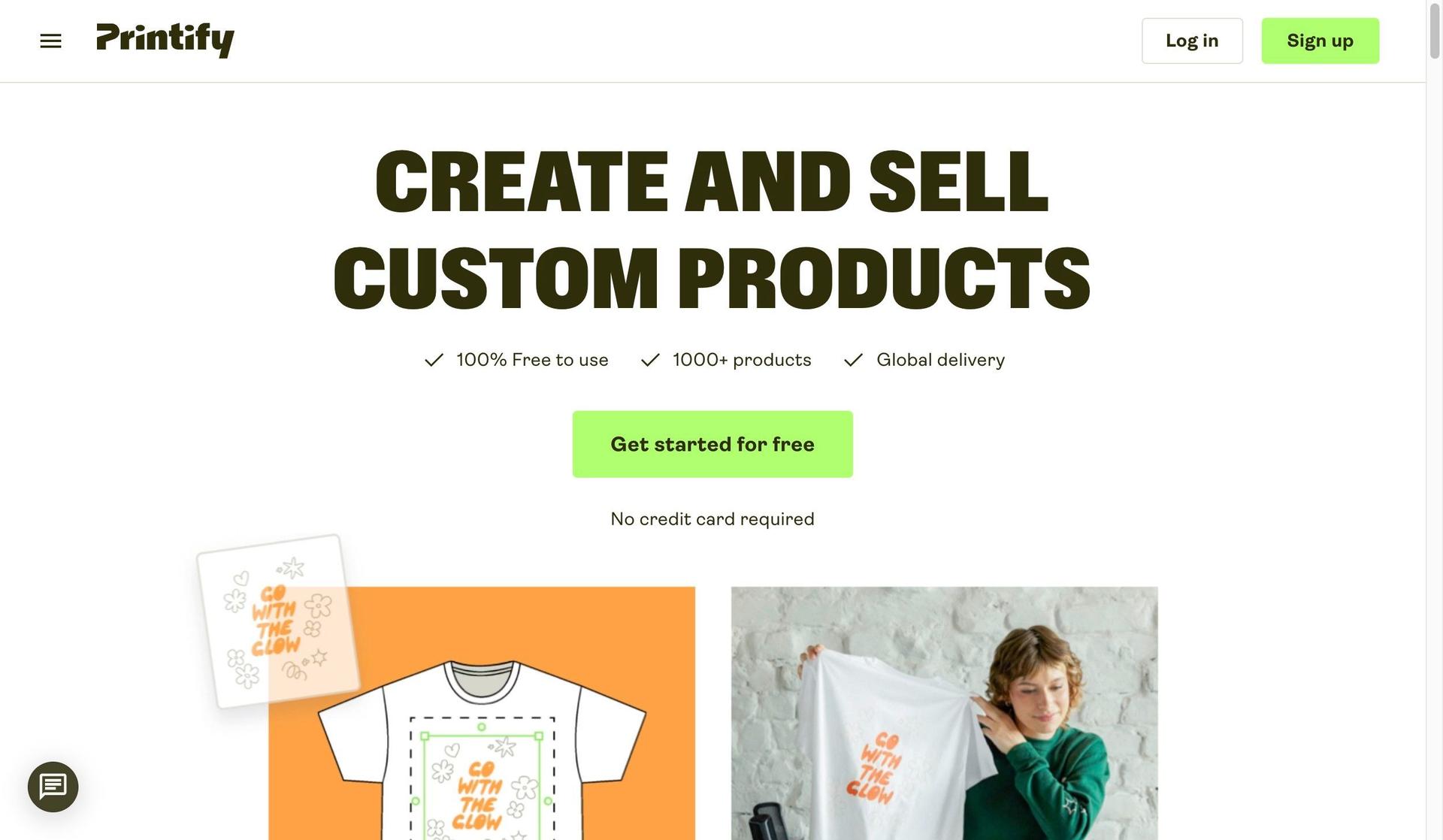Log in to your account
The width and height of the screenshot is (1443, 840).
click(1192, 41)
